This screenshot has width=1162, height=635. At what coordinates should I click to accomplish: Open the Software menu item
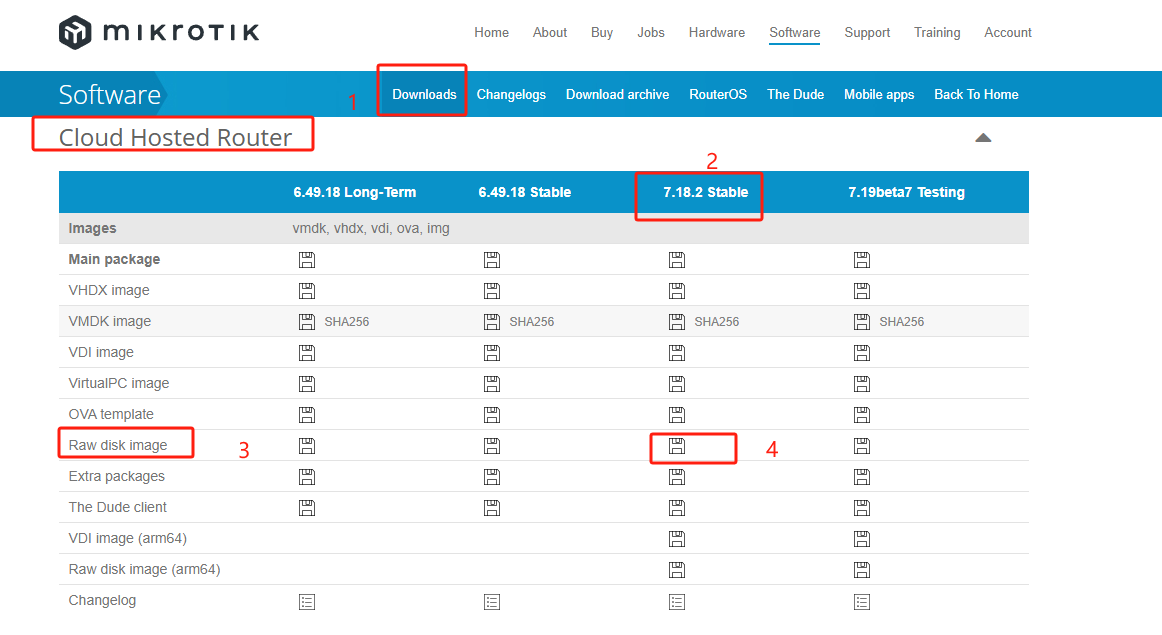coord(794,33)
